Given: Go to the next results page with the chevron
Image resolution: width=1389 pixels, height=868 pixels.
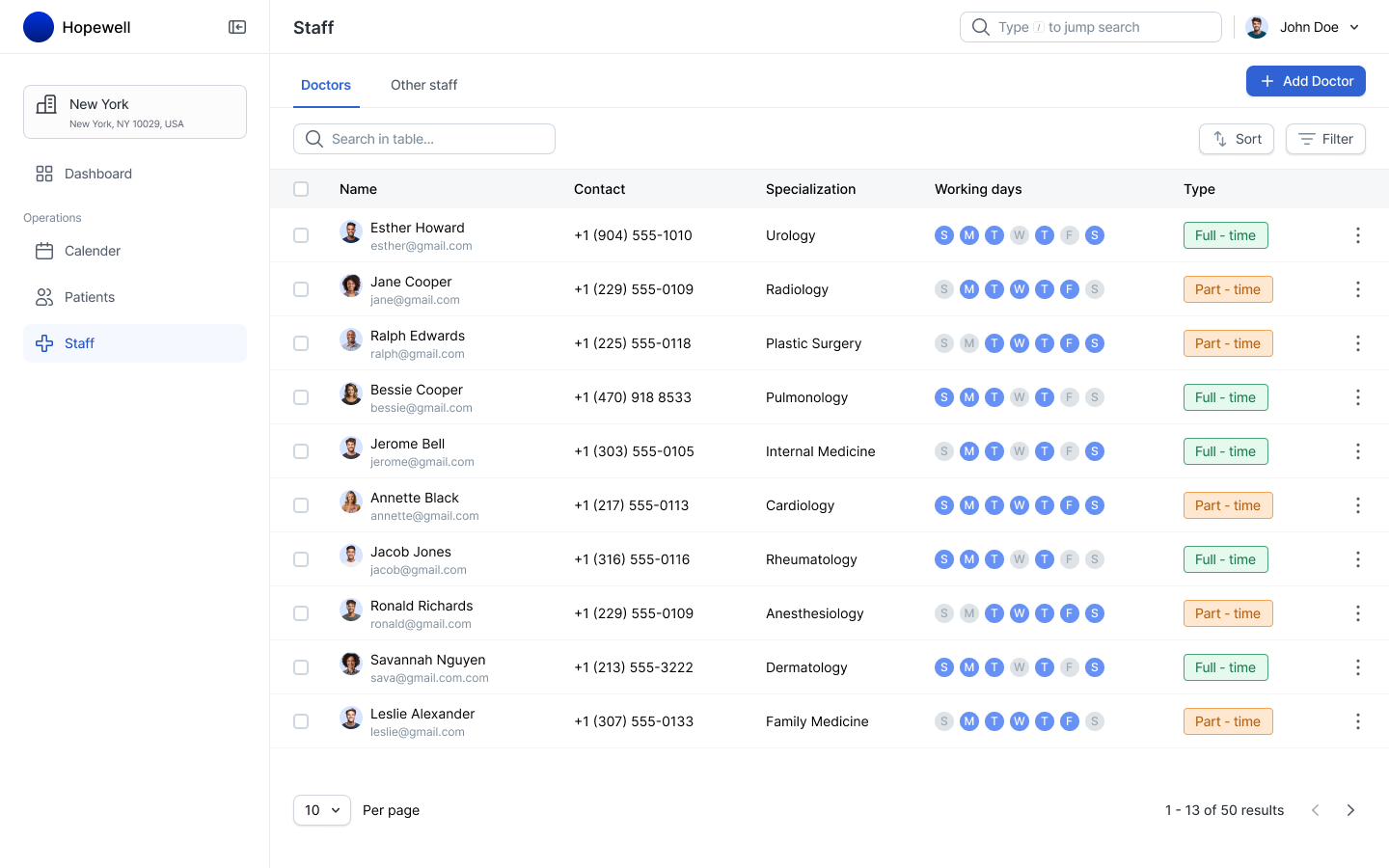Looking at the screenshot, I should [1350, 810].
